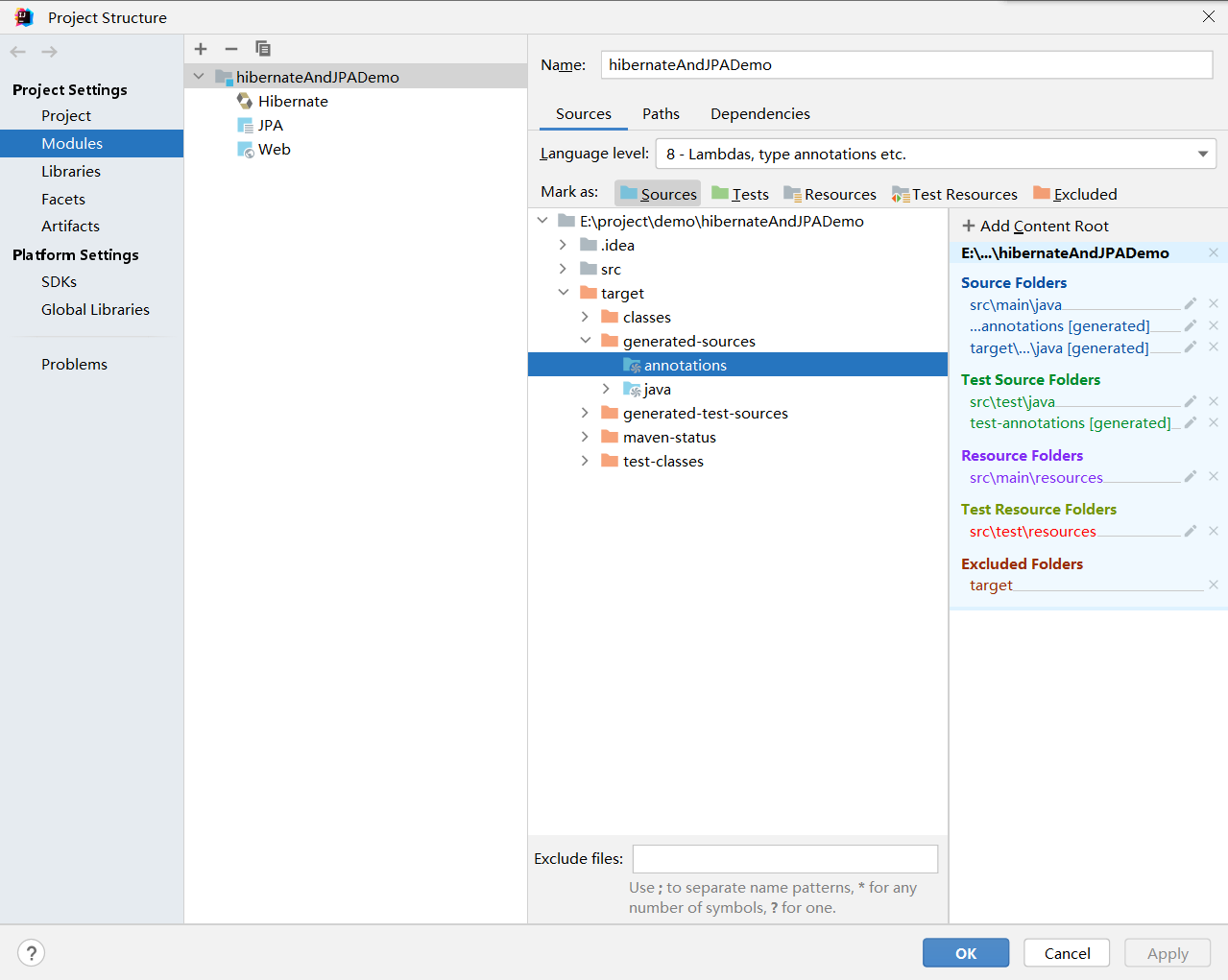Select the Web facet in module tree

point(264,149)
